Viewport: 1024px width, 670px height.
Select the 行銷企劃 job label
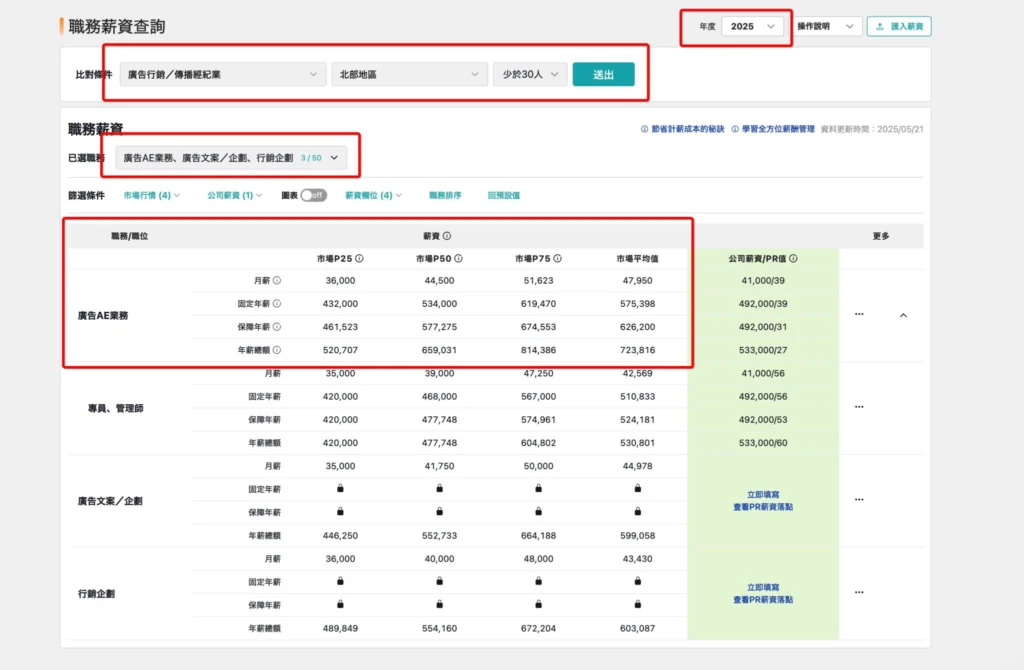click(96, 594)
